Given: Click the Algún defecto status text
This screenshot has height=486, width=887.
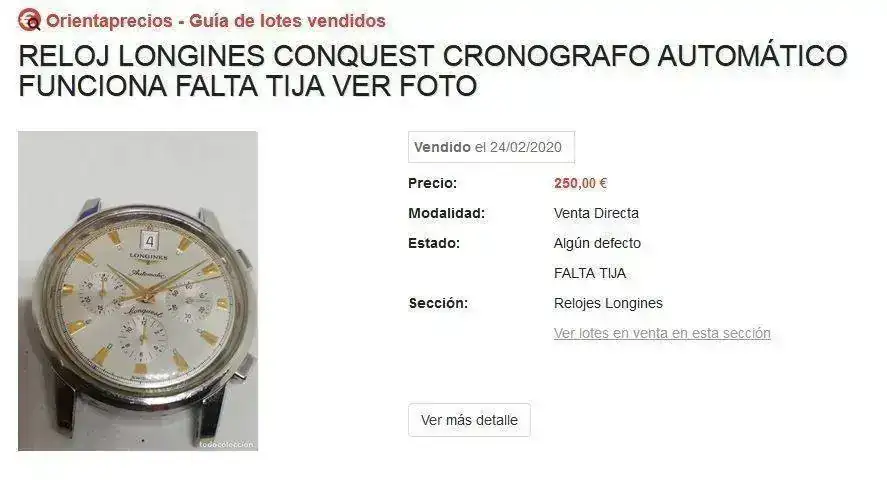Looking at the screenshot, I should [597, 243].
